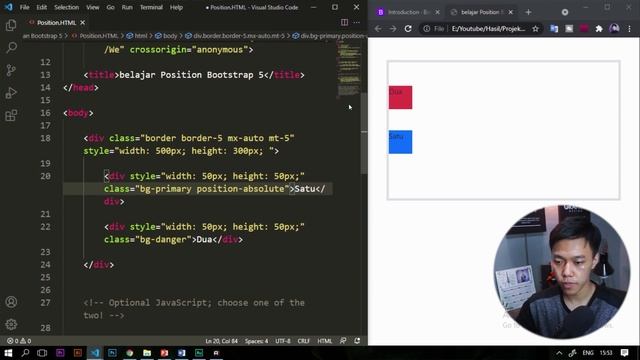Open the Source Control view
Screen dimensions: 640x360
pyautogui.click(x=11, y=70)
